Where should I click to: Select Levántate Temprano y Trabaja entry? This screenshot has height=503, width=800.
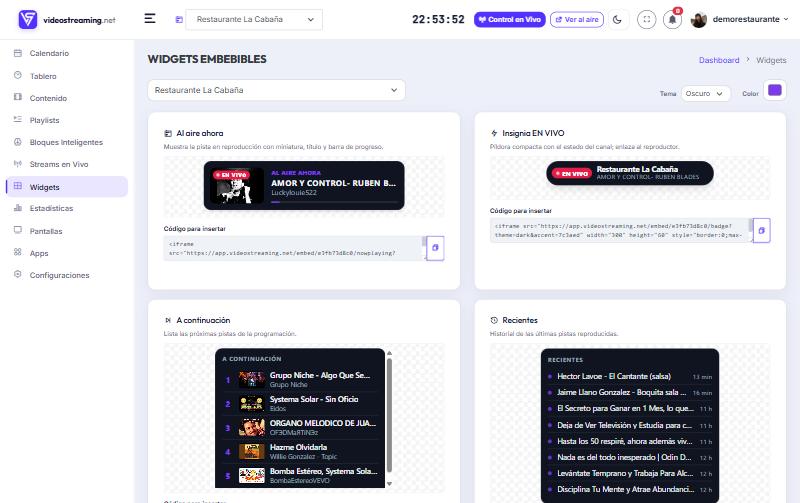[630, 473]
